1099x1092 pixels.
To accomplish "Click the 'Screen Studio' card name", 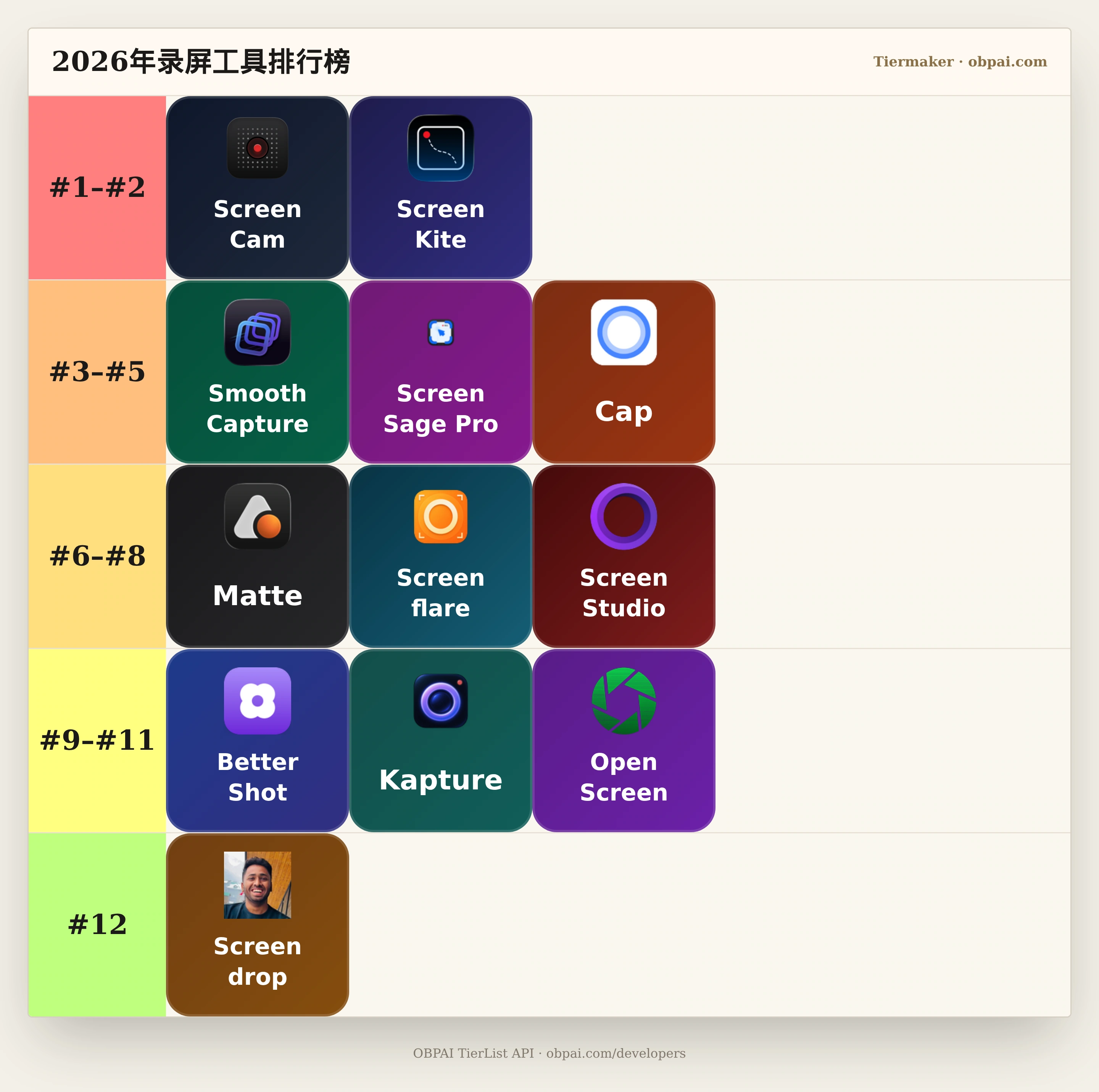I will 624,593.
